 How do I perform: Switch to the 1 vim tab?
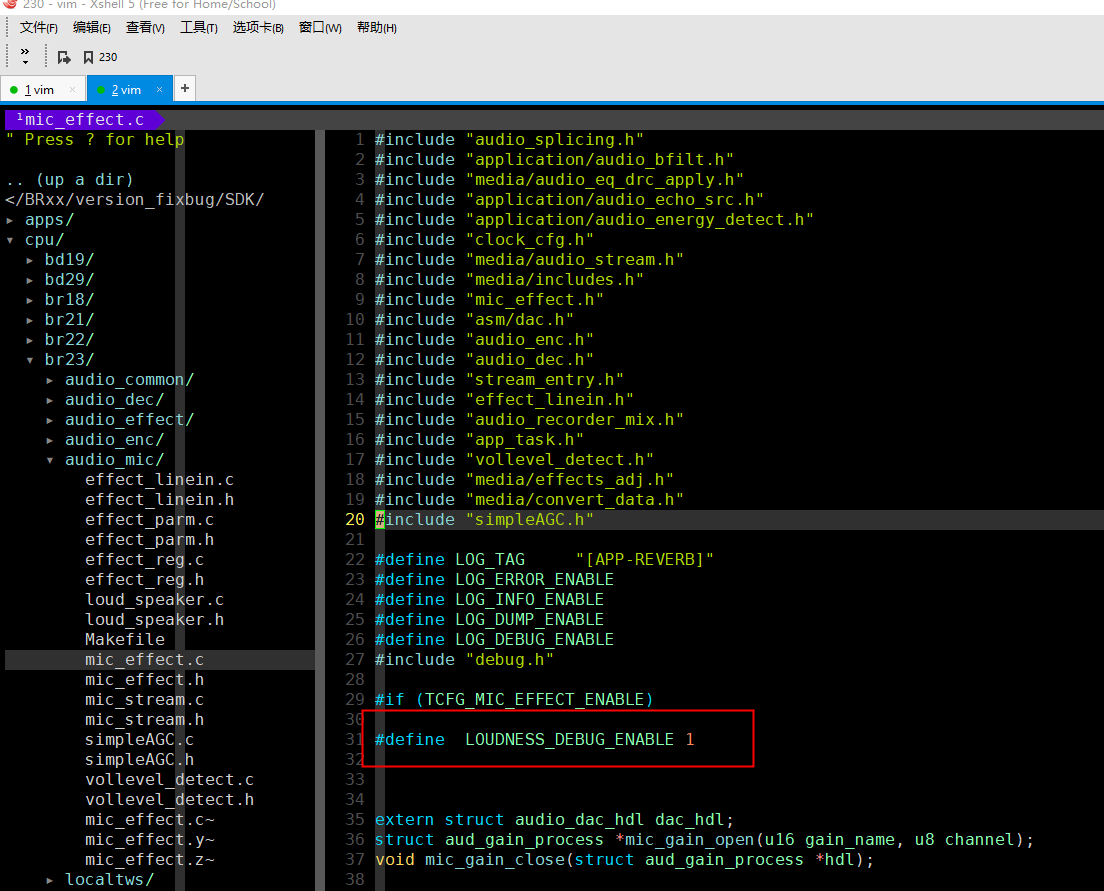click(39, 89)
